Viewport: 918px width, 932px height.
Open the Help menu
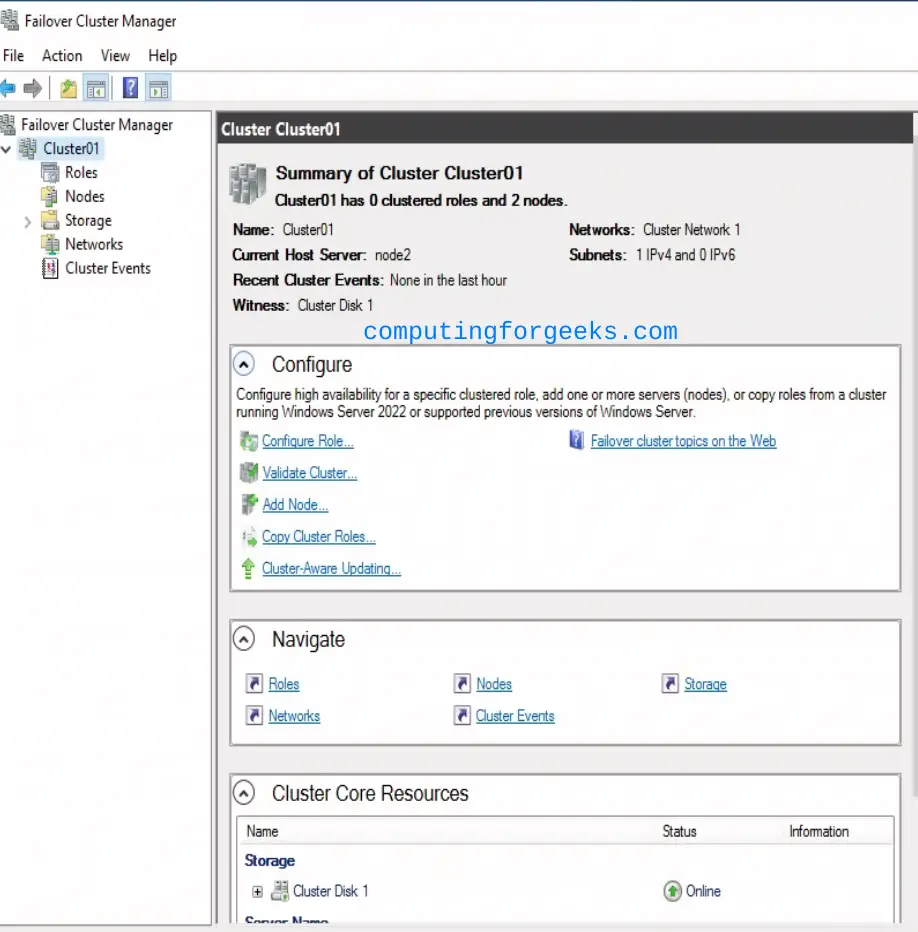click(162, 56)
